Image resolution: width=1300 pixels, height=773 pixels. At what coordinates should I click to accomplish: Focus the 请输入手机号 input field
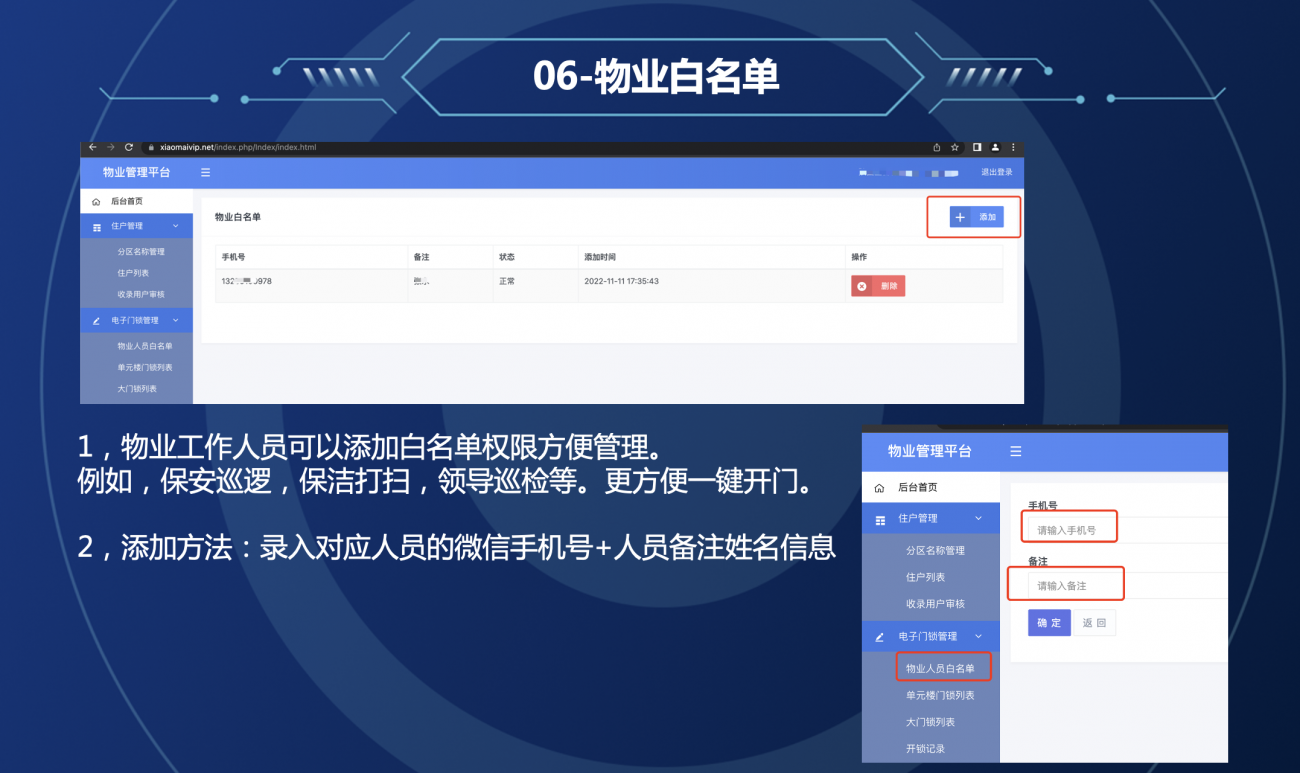[x=1127, y=530]
